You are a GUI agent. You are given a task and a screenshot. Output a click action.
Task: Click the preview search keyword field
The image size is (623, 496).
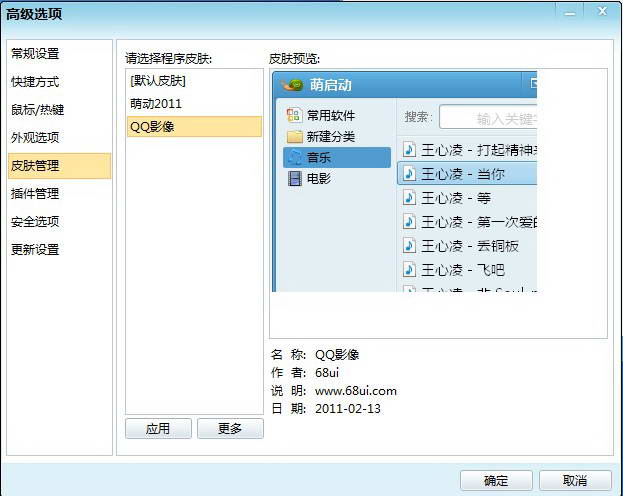pos(488,117)
